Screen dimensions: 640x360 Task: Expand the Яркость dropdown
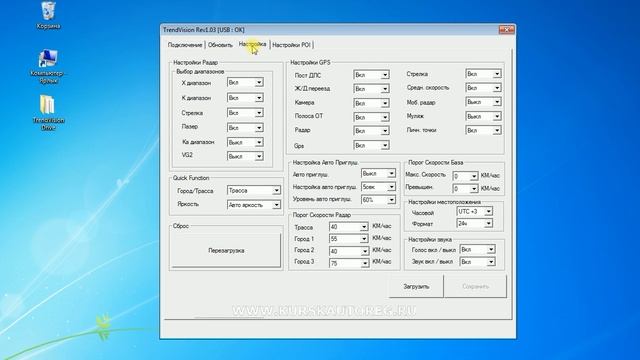(x=254, y=204)
